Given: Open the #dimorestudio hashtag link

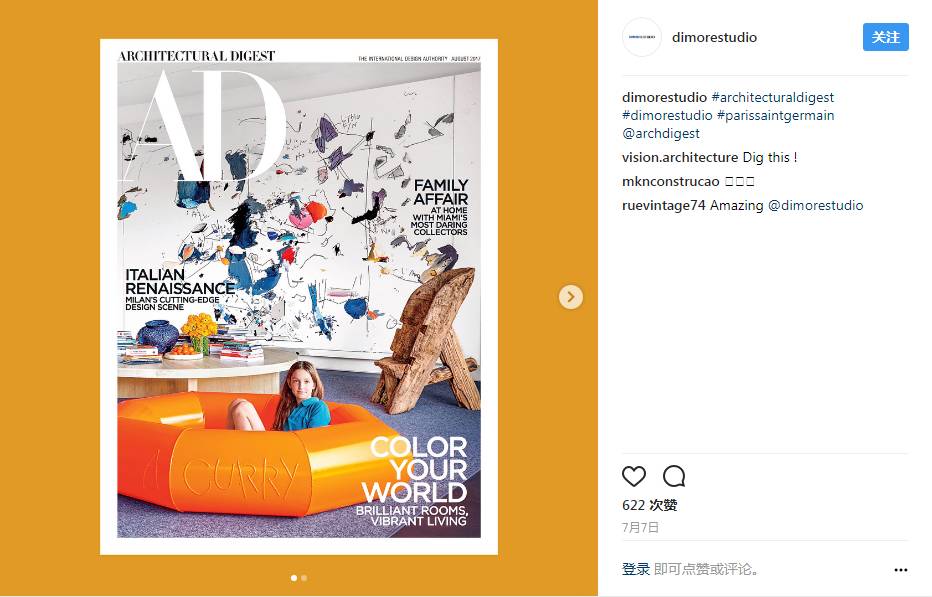Looking at the screenshot, I should (x=667, y=115).
